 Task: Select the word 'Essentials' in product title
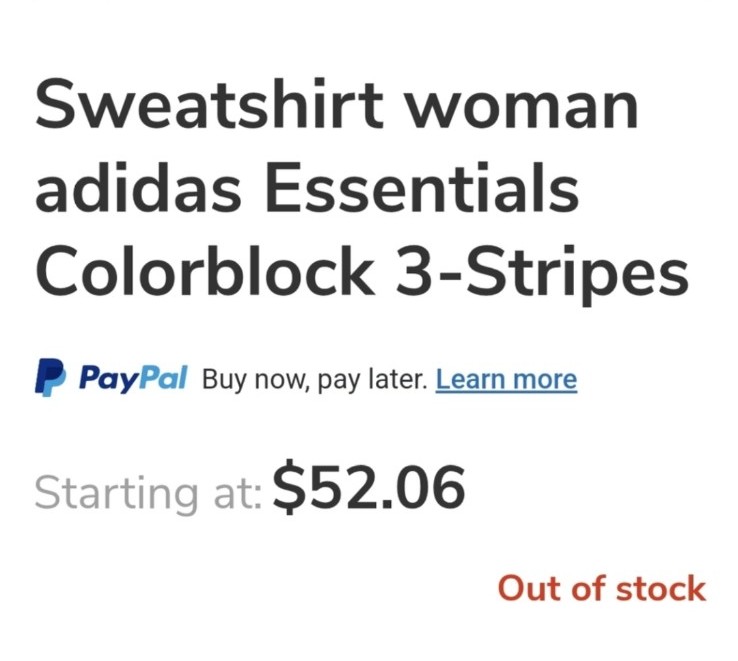pos(422,186)
